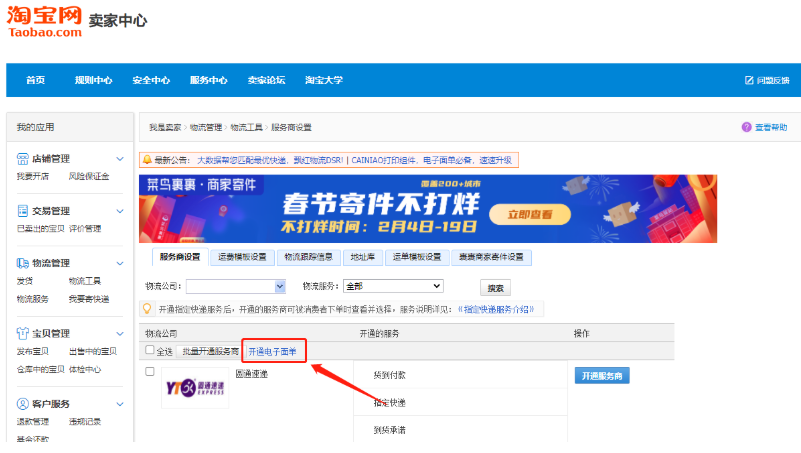
Task: Click the 物流管理 truck icon
Action: click(x=22, y=263)
